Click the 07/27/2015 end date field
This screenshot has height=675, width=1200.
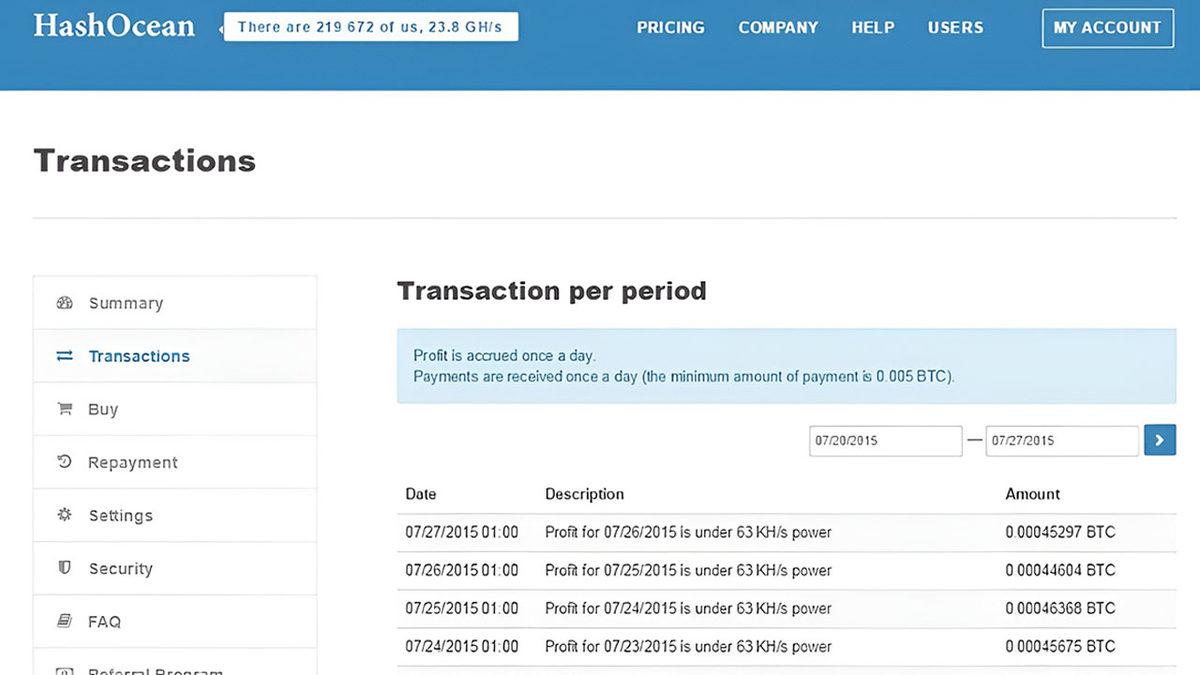[1061, 440]
